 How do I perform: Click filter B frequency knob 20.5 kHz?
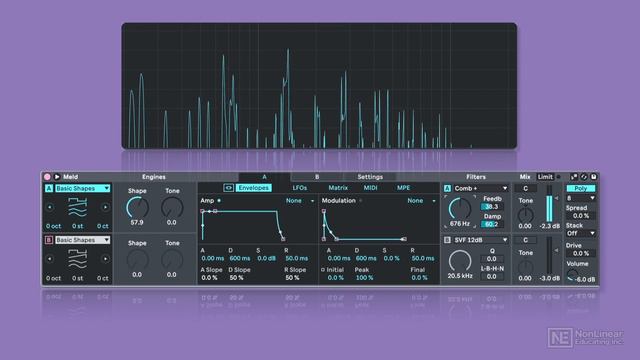pyautogui.click(x=460, y=261)
